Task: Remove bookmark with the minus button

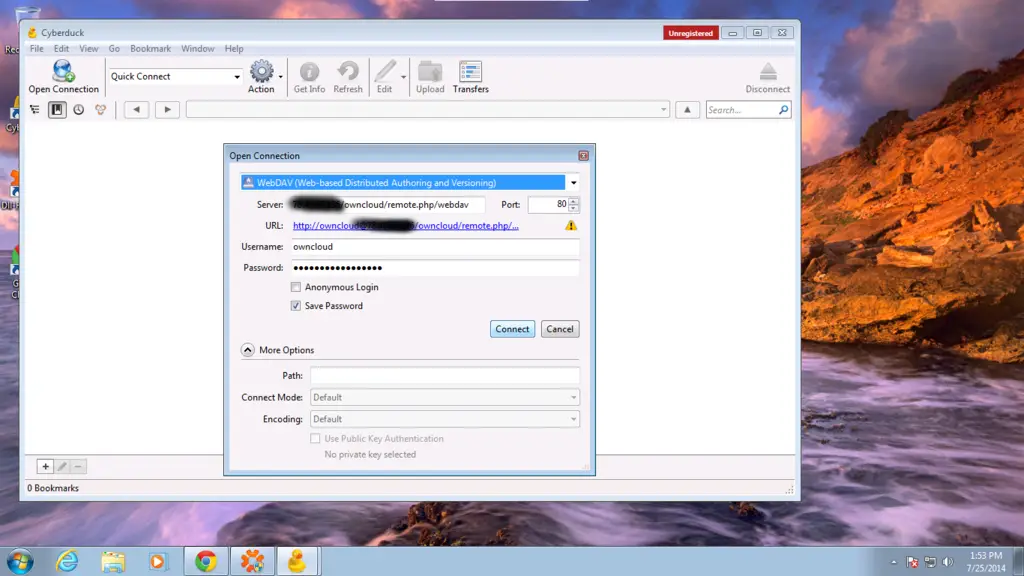Action: click(78, 466)
